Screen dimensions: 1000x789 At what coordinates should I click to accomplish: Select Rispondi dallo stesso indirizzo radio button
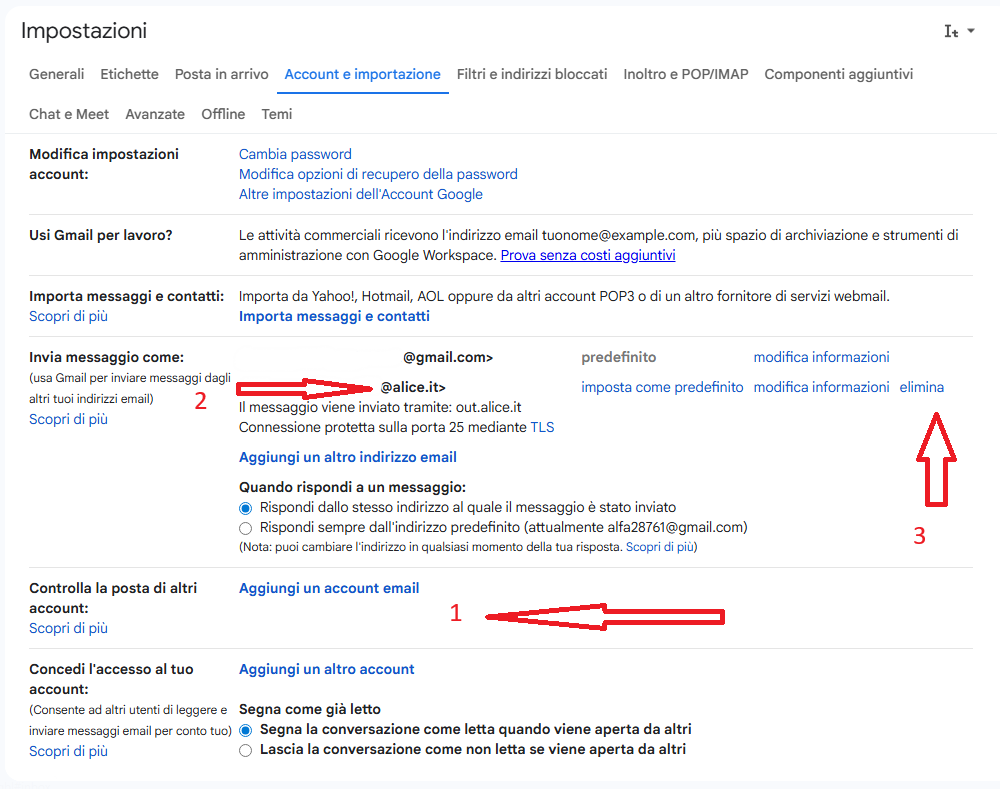tap(246, 508)
